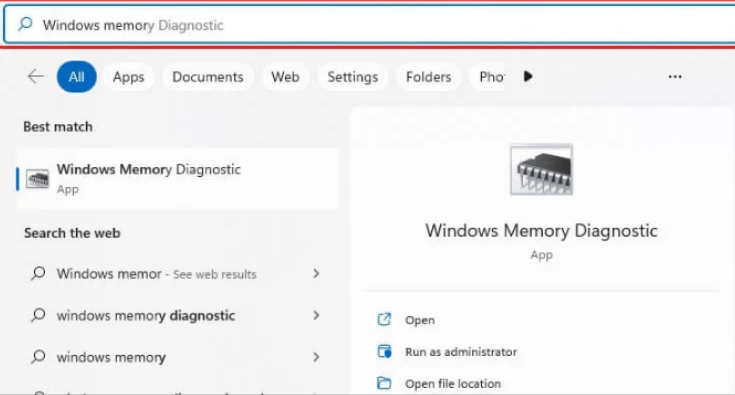Click the search magnifier icon in search box
This screenshot has height=395, width=735.
click(25, 23)
